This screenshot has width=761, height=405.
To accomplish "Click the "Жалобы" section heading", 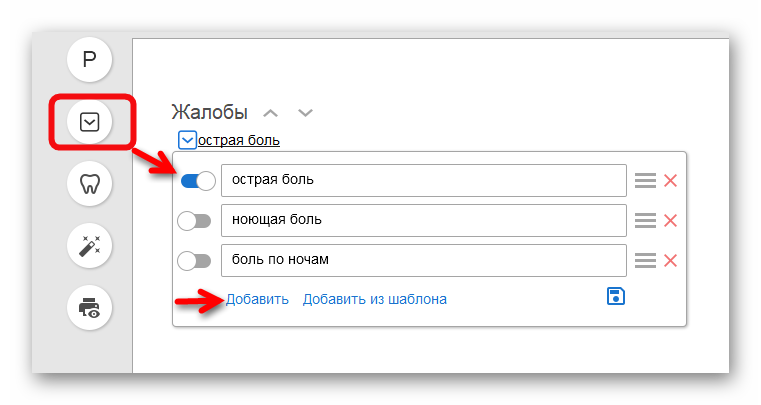I will point(210,112).
